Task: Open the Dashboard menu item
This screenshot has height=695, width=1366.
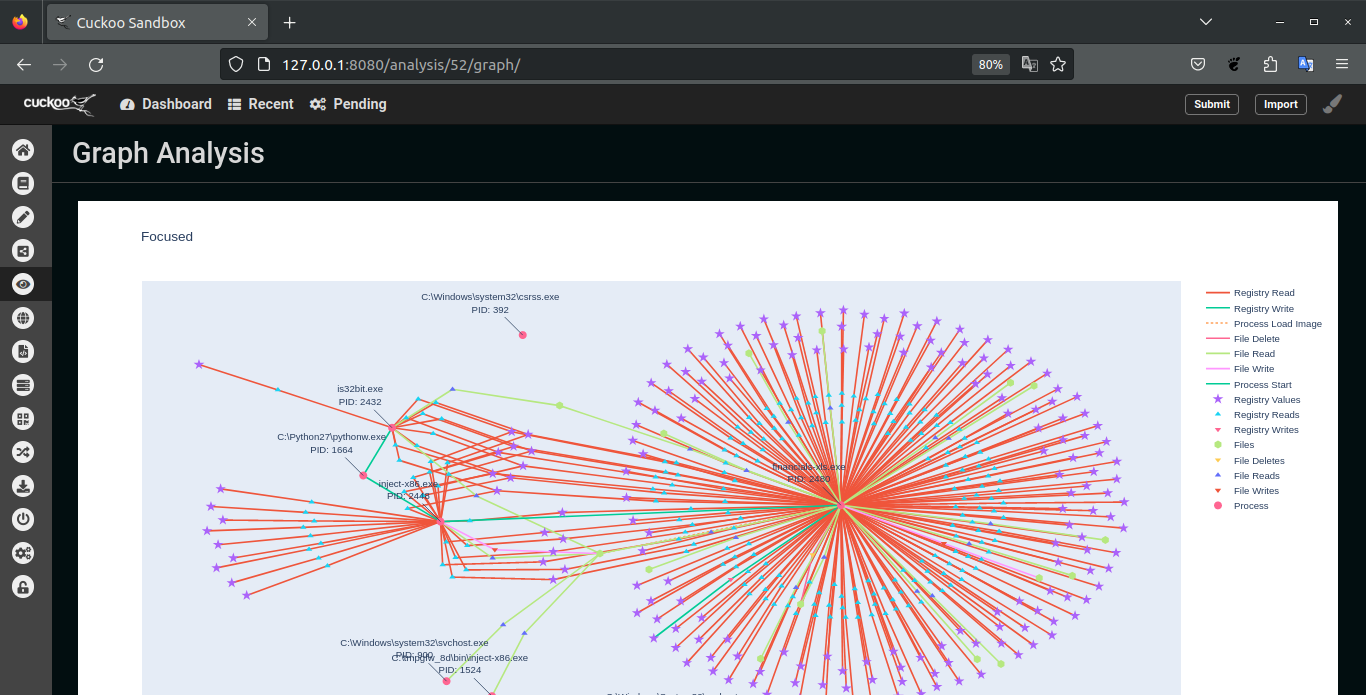Action: click(x=166, y=104)
